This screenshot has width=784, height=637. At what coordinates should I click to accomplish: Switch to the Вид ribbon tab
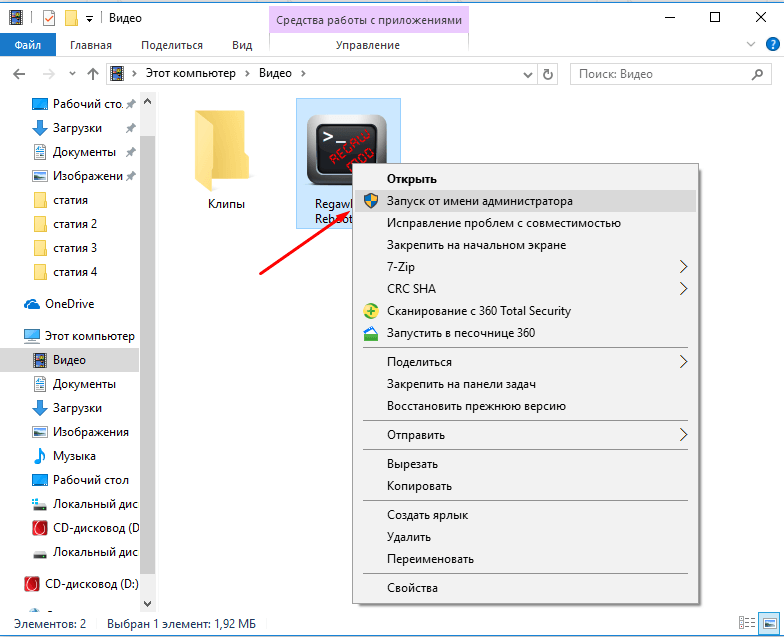click(x=242, y=45)
